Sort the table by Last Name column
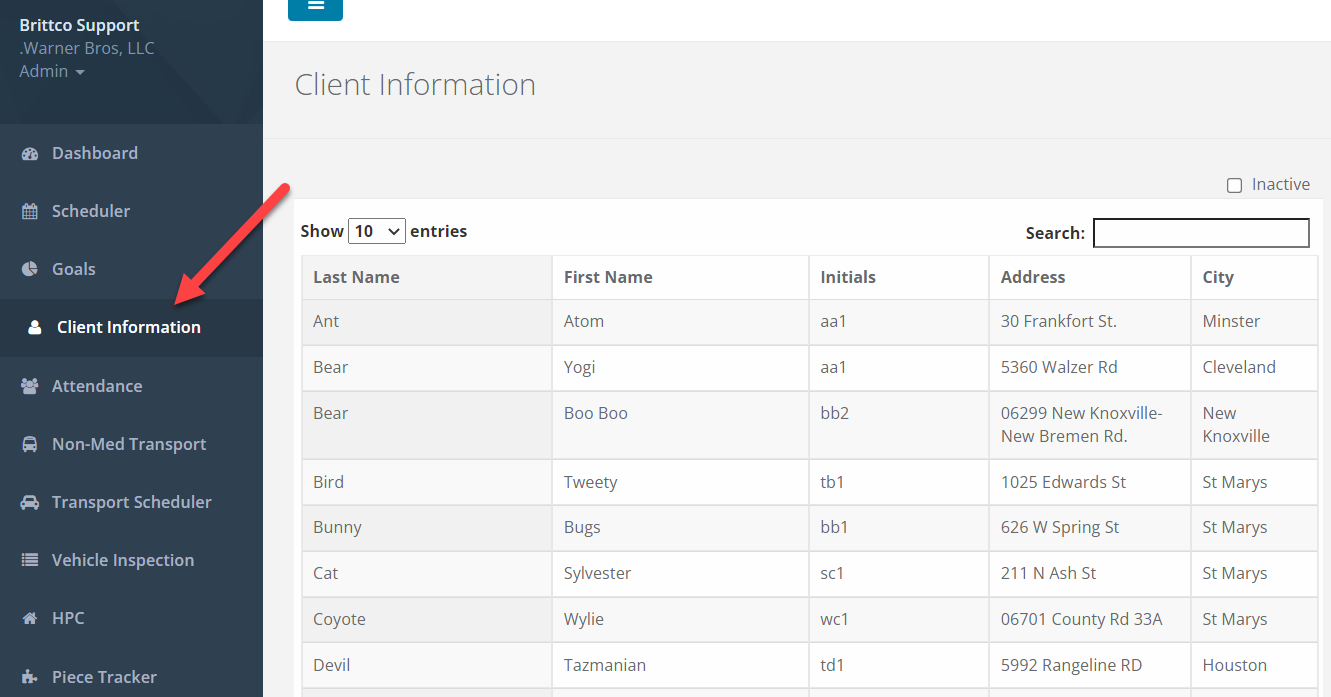Viewport: 1331px width, 697px height. pyautogui.click(x=356, y=277)
